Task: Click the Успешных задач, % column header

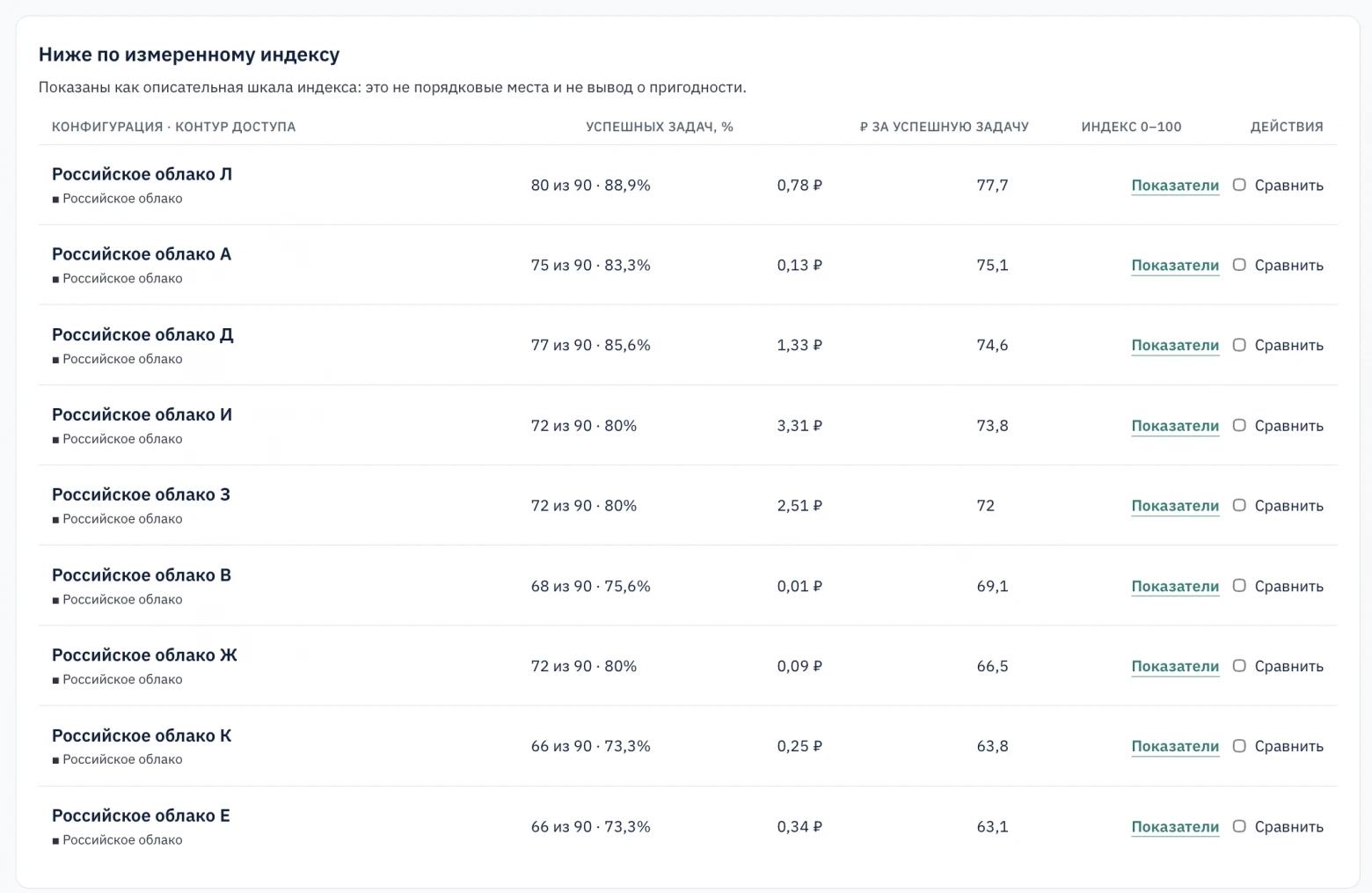Action: [x=660, y=127]
